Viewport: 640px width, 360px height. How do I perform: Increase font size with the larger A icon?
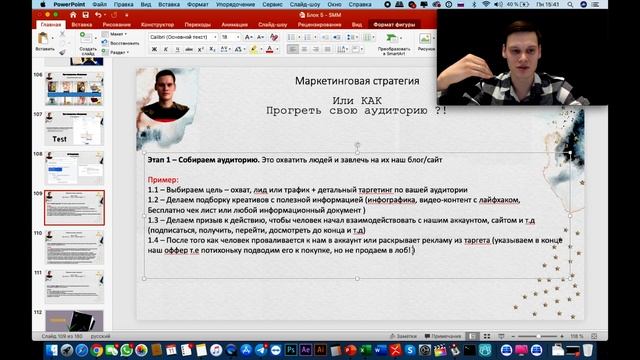point(248,37)
